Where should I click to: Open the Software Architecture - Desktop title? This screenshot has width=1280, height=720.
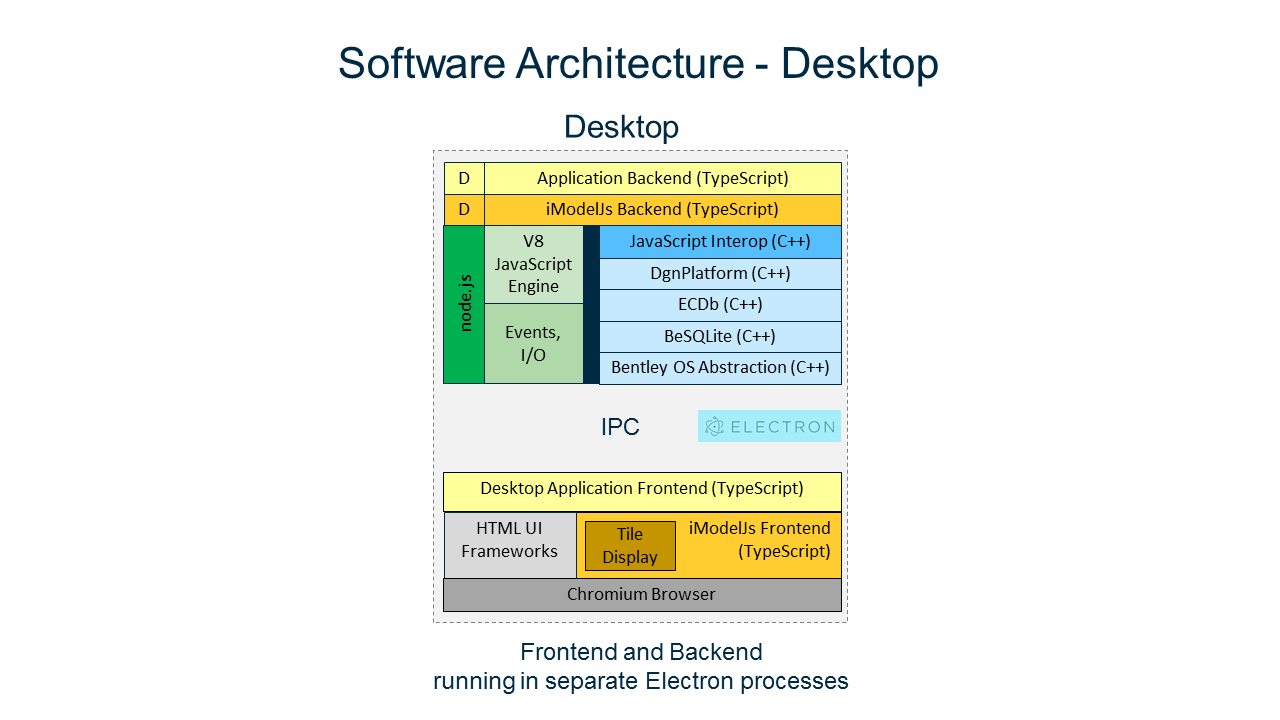pyautogui.click(x=639, y=63)
